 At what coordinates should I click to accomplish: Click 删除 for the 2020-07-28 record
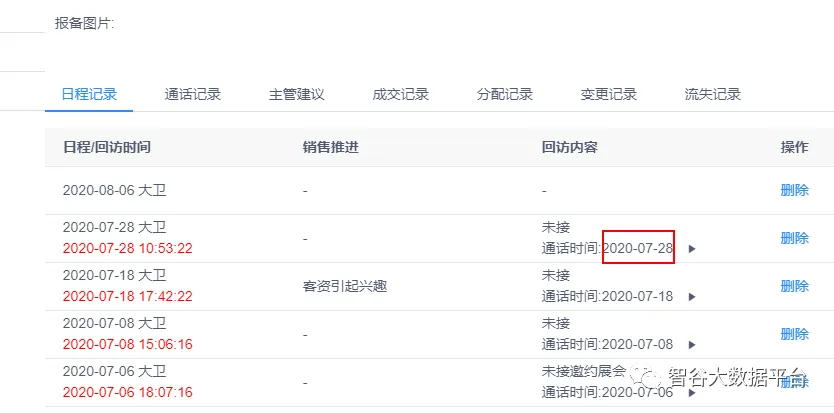point(794,238)
